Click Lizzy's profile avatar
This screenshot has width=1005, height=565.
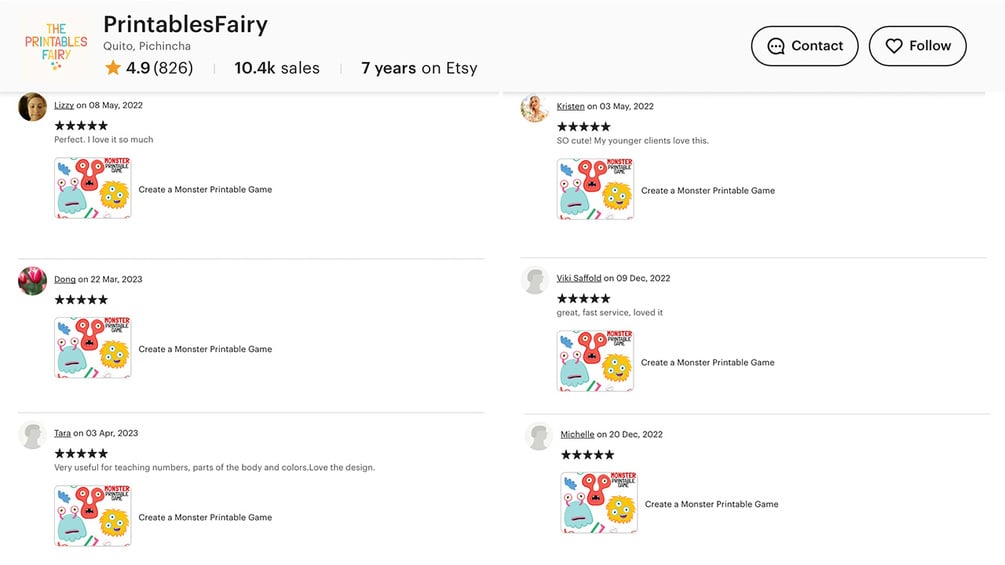(33, 107)
